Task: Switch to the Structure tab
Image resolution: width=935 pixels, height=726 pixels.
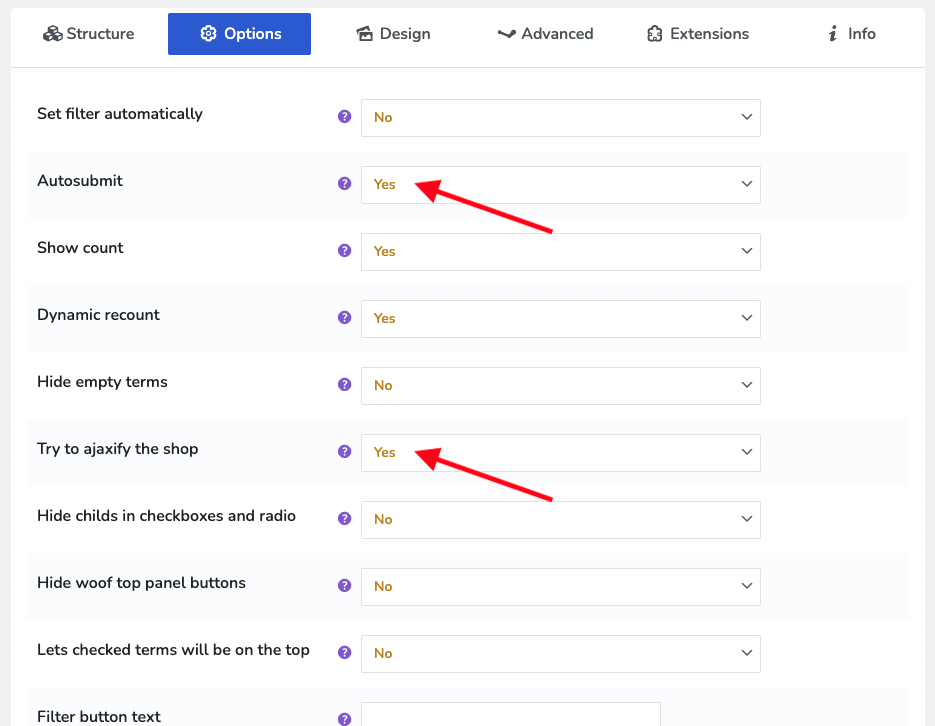Action: click(88, 34)
